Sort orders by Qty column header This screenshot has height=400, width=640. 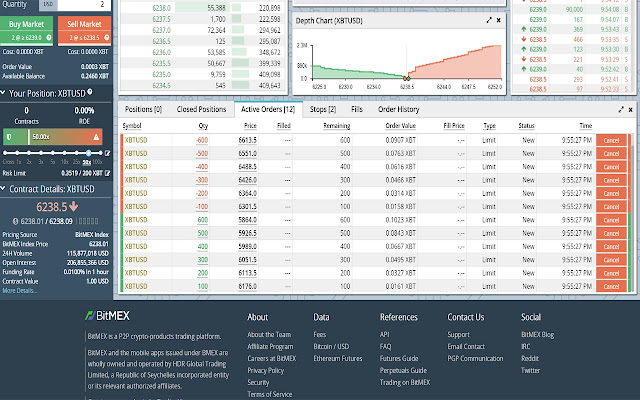click(x=203, y=126)
